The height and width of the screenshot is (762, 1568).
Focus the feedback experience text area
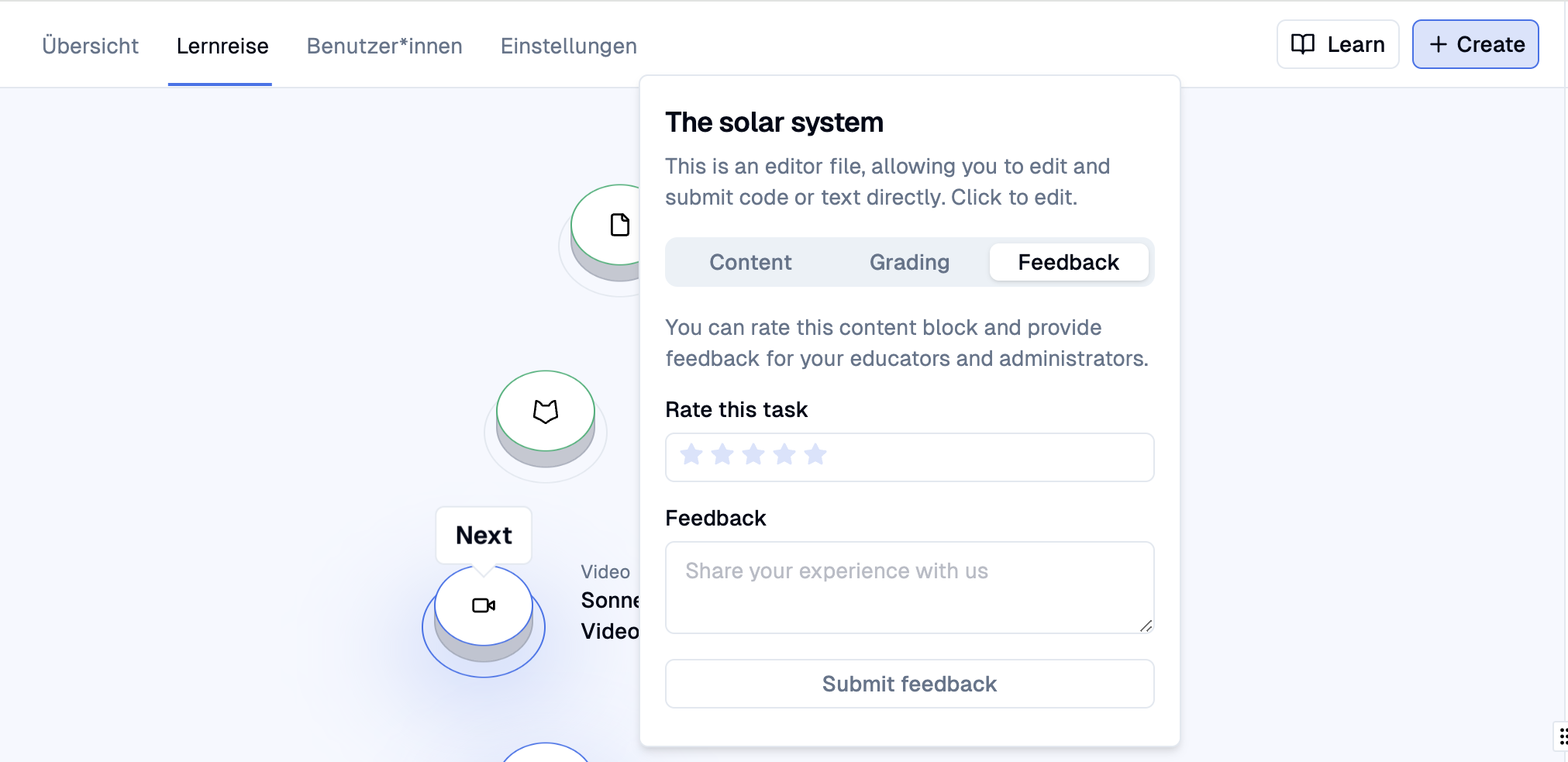909,588
